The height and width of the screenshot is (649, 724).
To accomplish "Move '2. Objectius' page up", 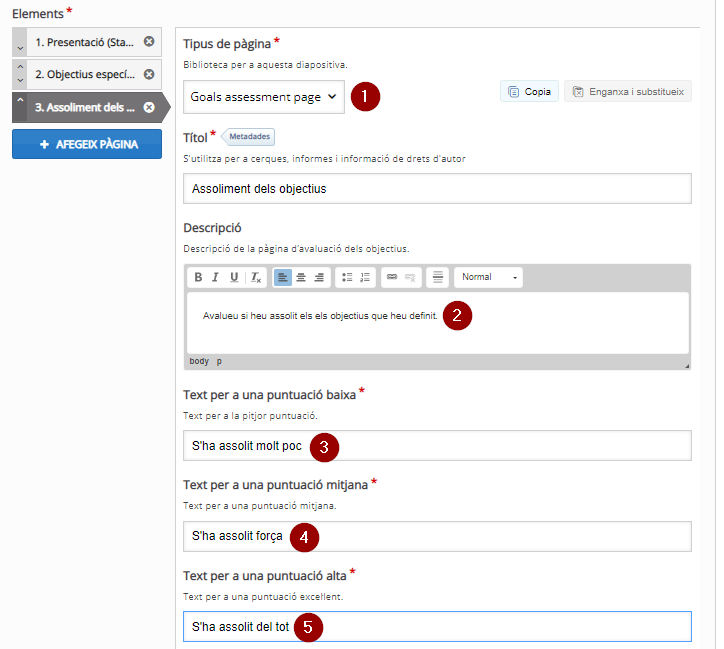I will pyautogui.click(x=20, y=66).
